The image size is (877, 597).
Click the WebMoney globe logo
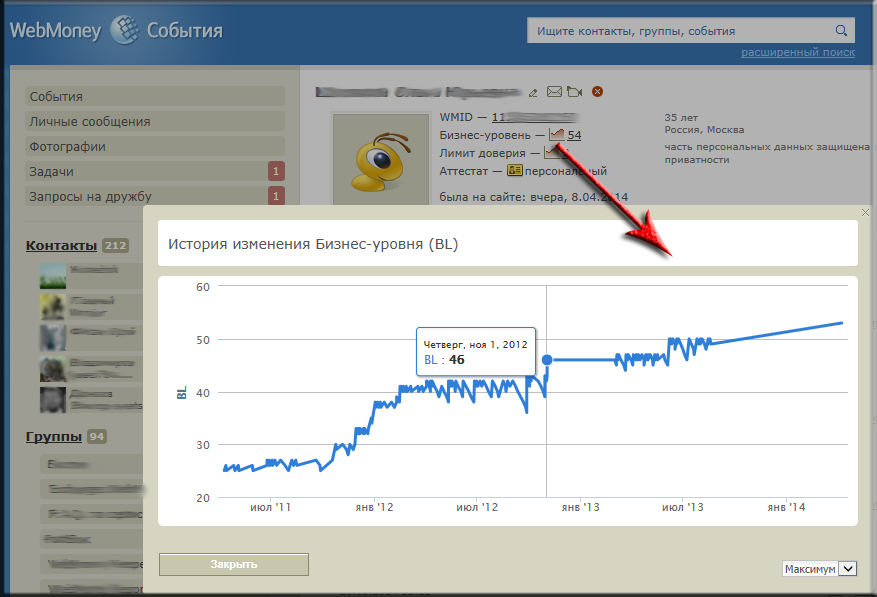coord(124,30)
